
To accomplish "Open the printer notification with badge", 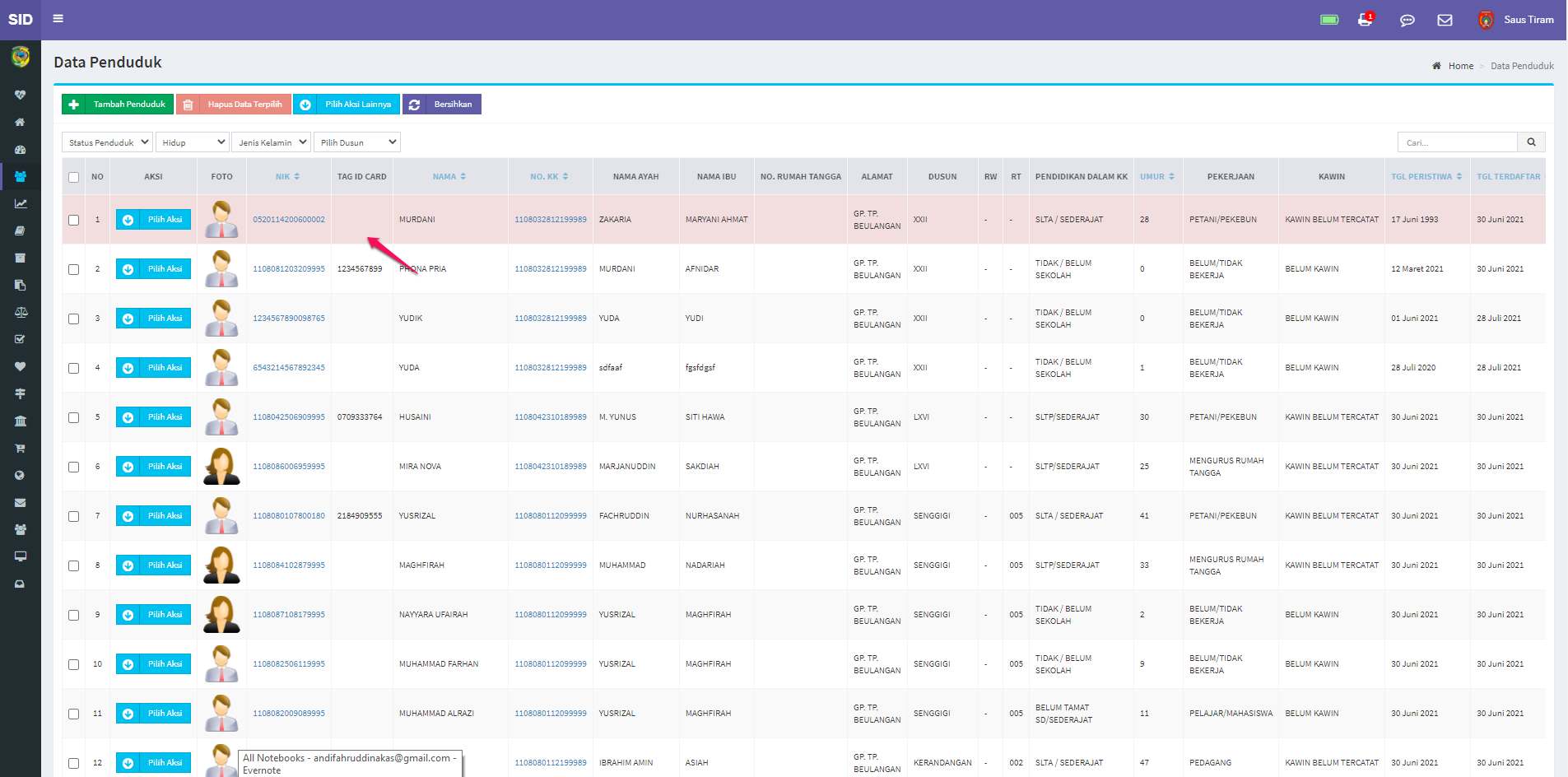I will 1366,20.
